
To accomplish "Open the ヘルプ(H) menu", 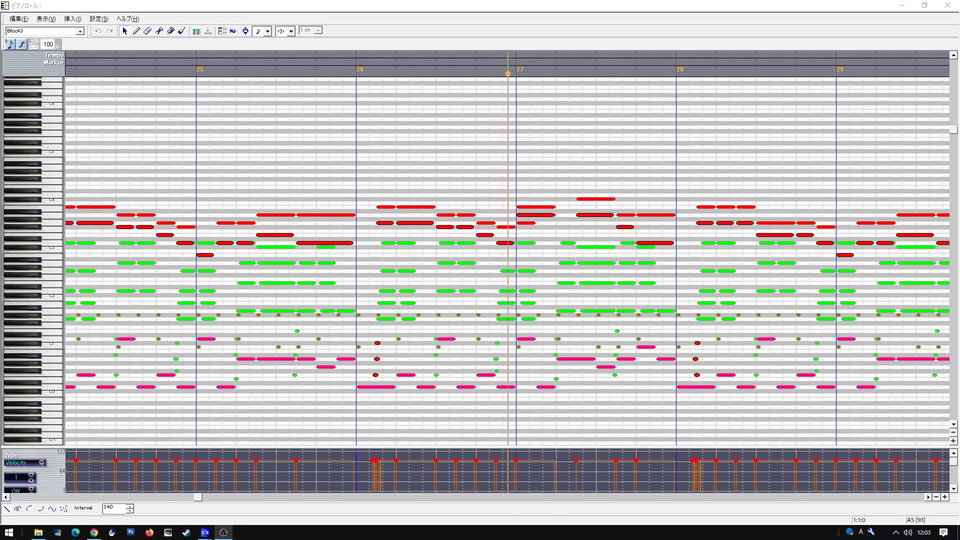I will pyautogui.click(x=127, y=19).
